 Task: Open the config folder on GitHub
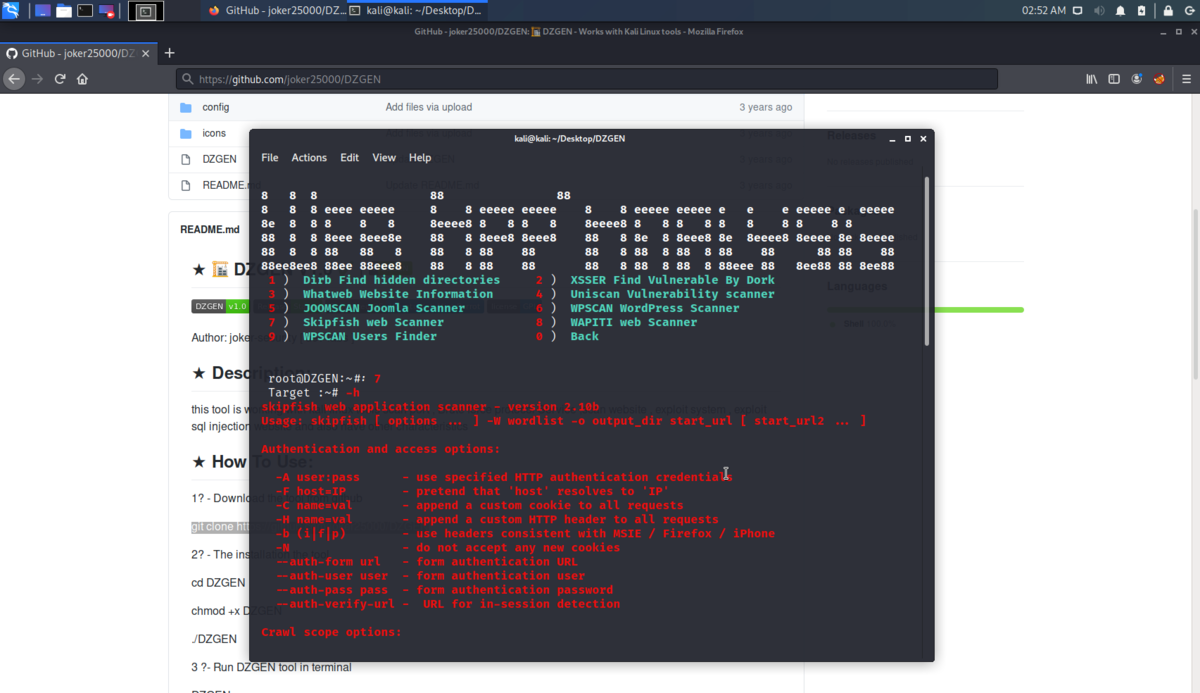coord(215,107)
